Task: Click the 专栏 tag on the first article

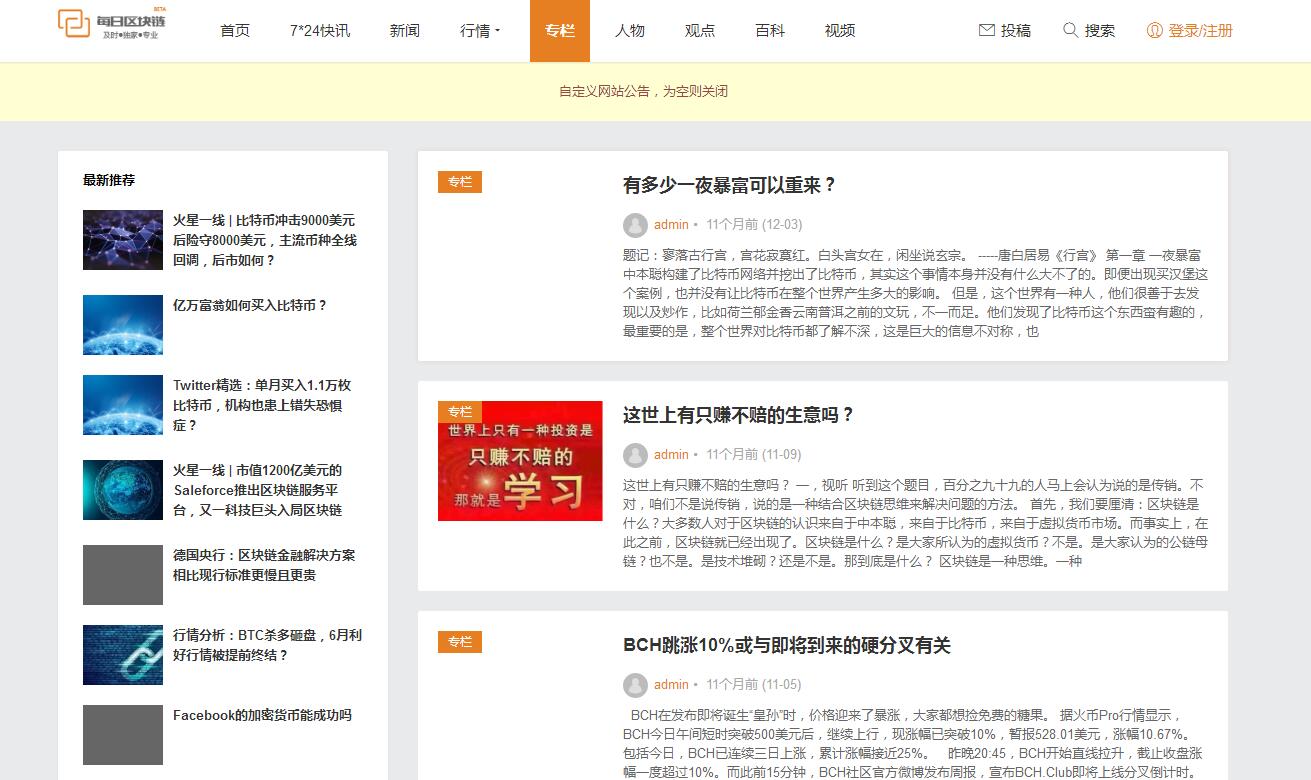Action: pyautogui.click(x=460, y=182)
